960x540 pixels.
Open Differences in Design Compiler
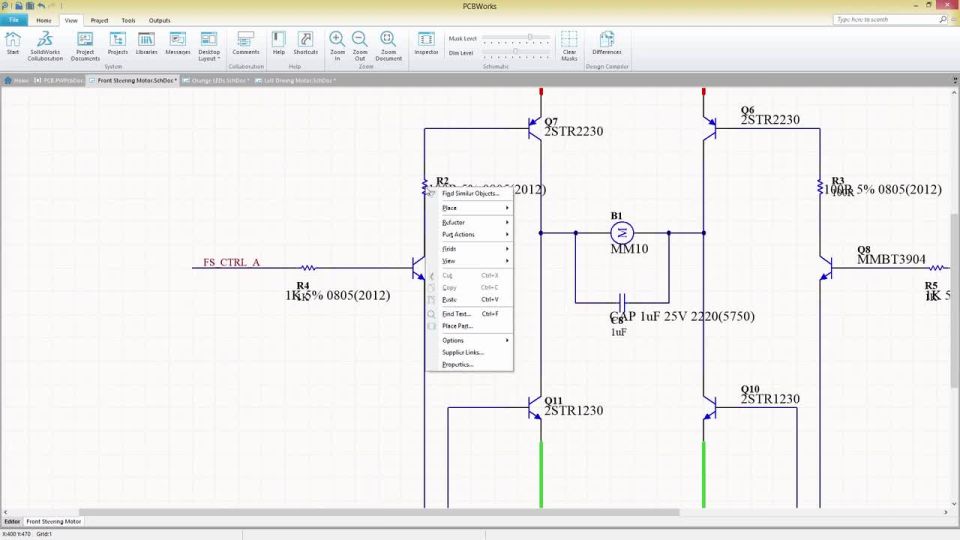tap(607, 43)
